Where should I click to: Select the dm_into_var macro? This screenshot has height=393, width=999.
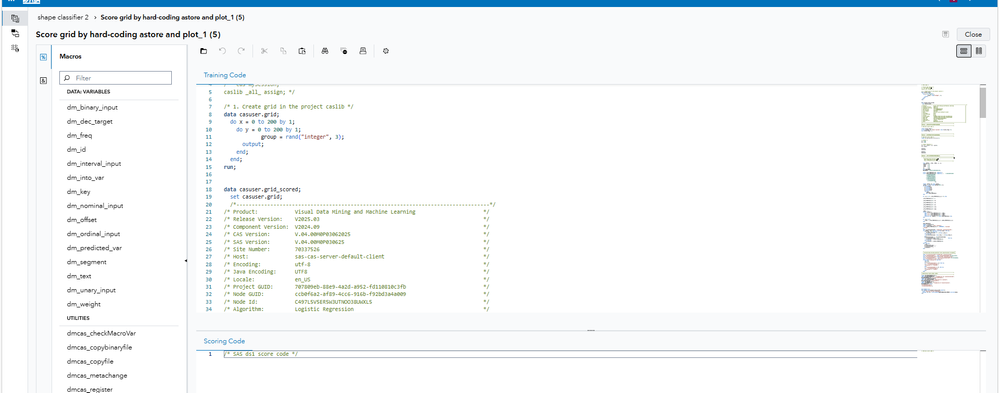coord(85,178)
